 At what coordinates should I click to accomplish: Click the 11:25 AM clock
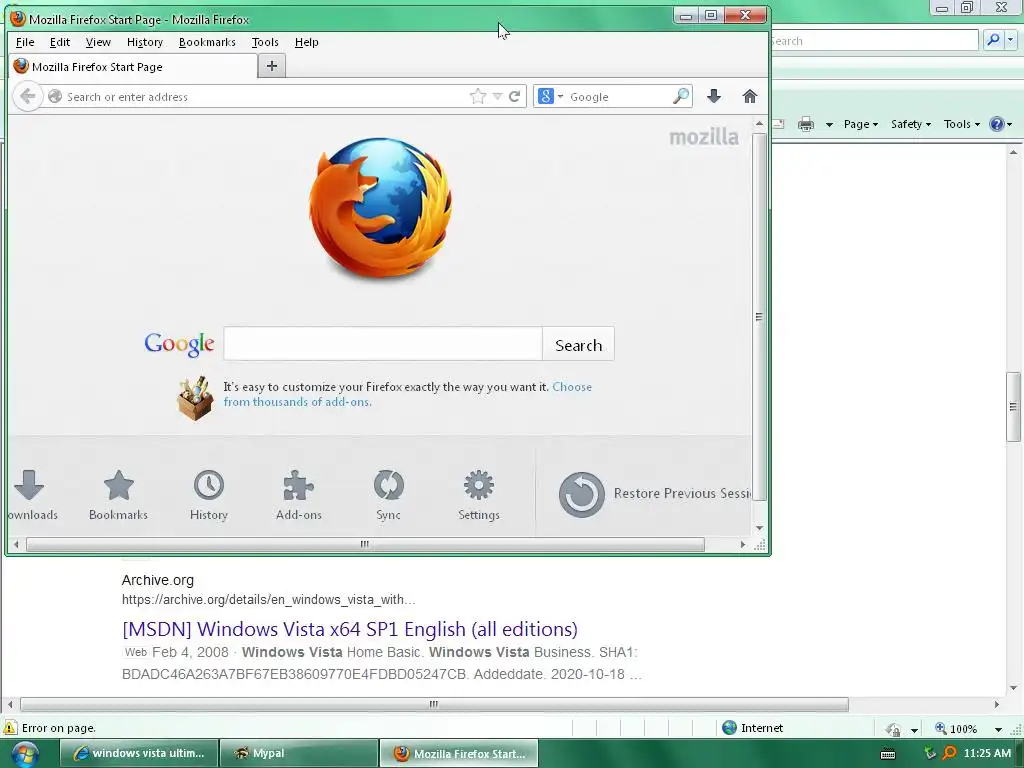(987, 753)
